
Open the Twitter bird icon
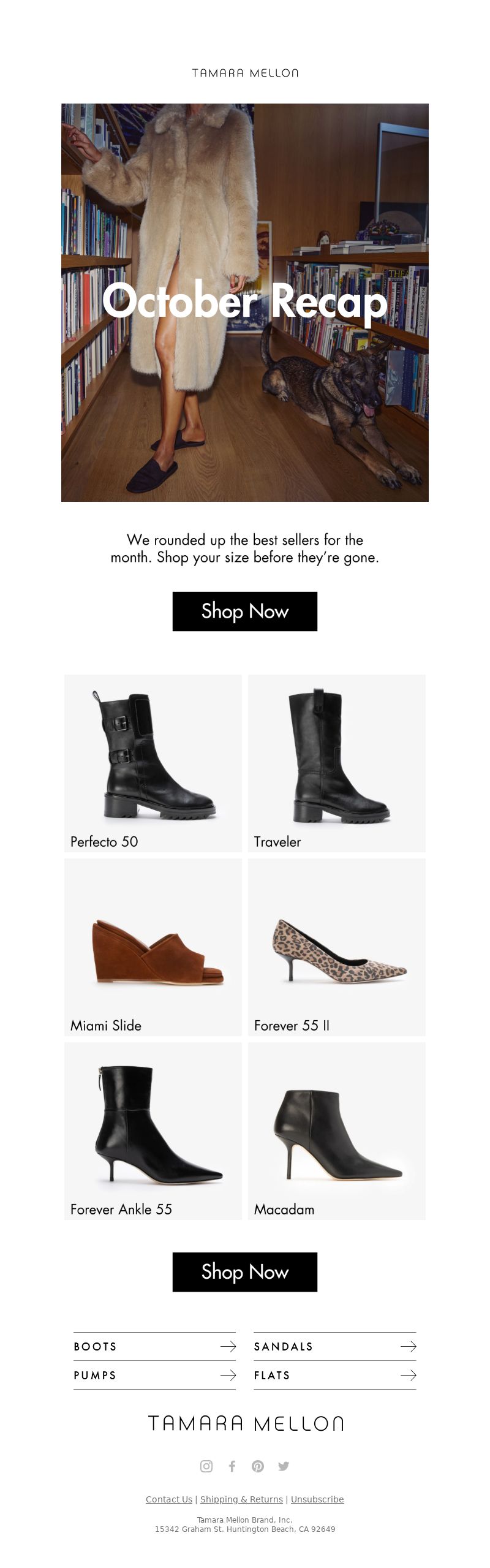pos(284,1466)
